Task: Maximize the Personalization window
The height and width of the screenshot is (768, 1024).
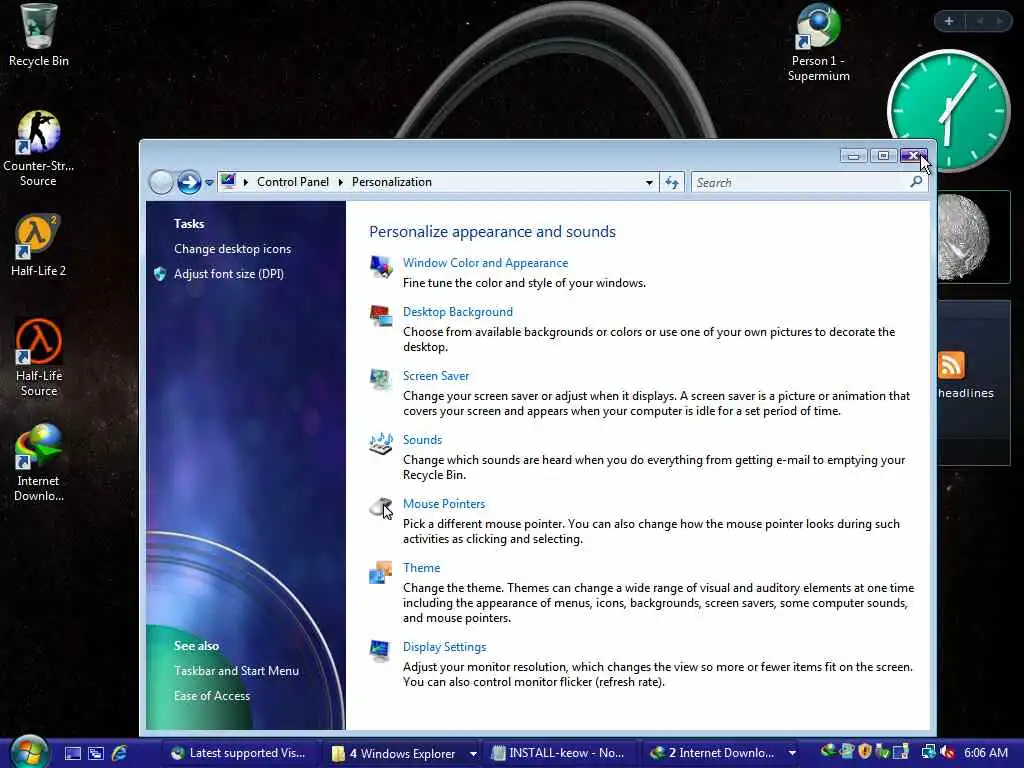Action: 883,155
